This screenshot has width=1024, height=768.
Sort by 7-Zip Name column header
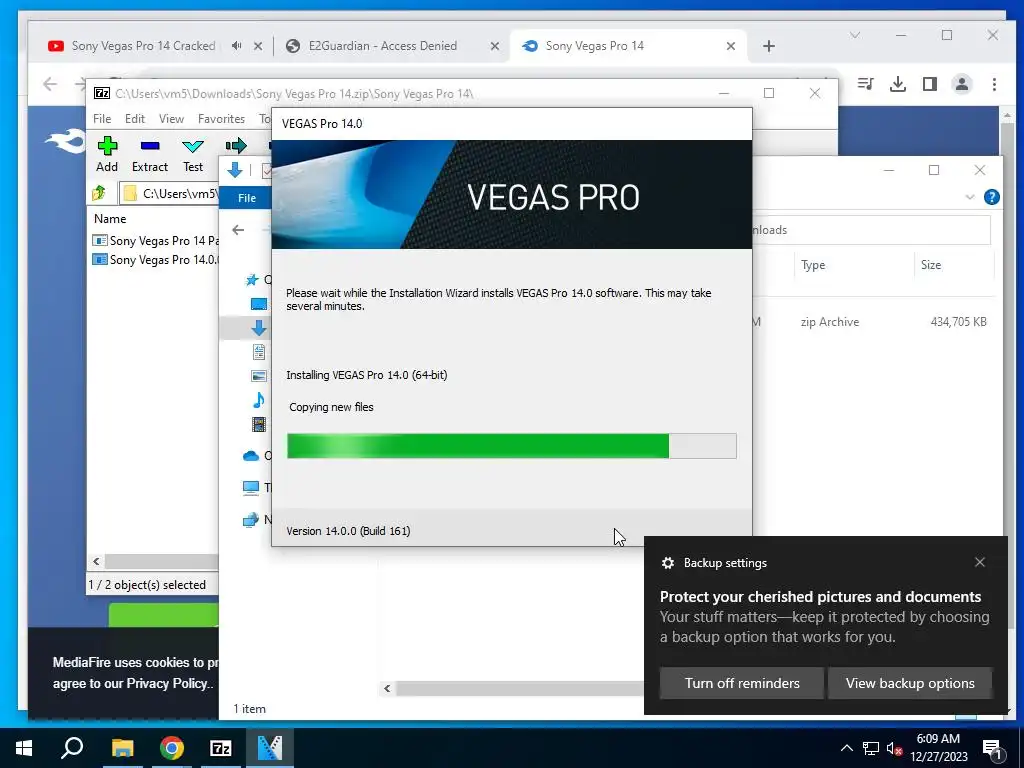pos(110,219)
